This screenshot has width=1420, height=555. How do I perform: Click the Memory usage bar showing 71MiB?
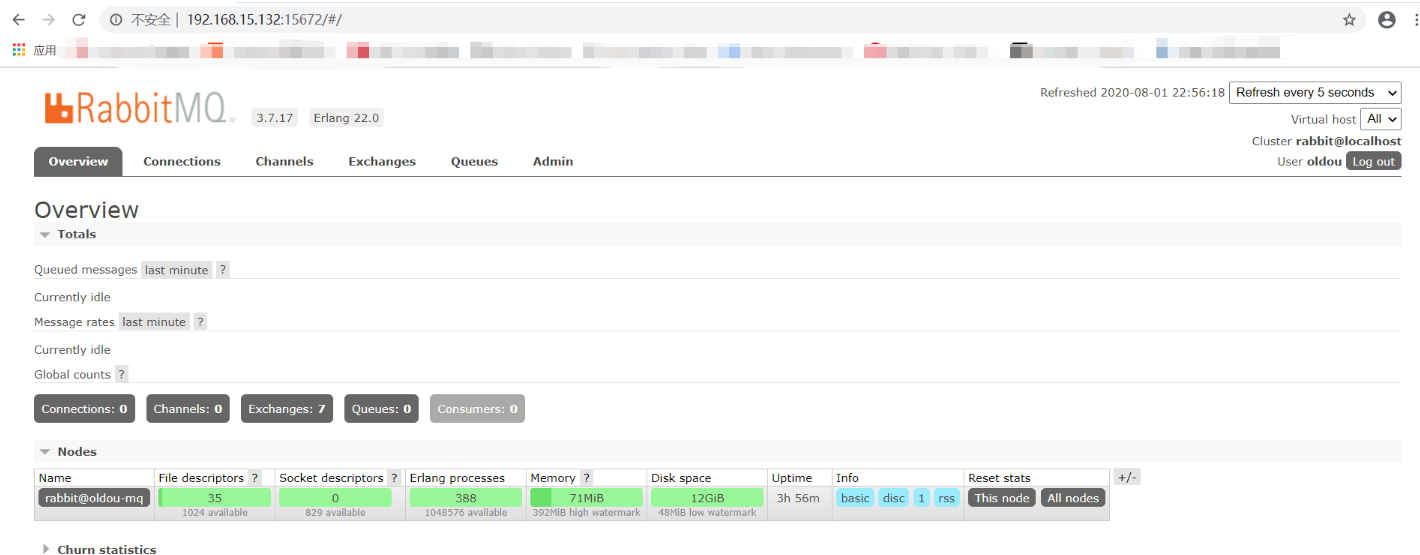coord(586,498)
